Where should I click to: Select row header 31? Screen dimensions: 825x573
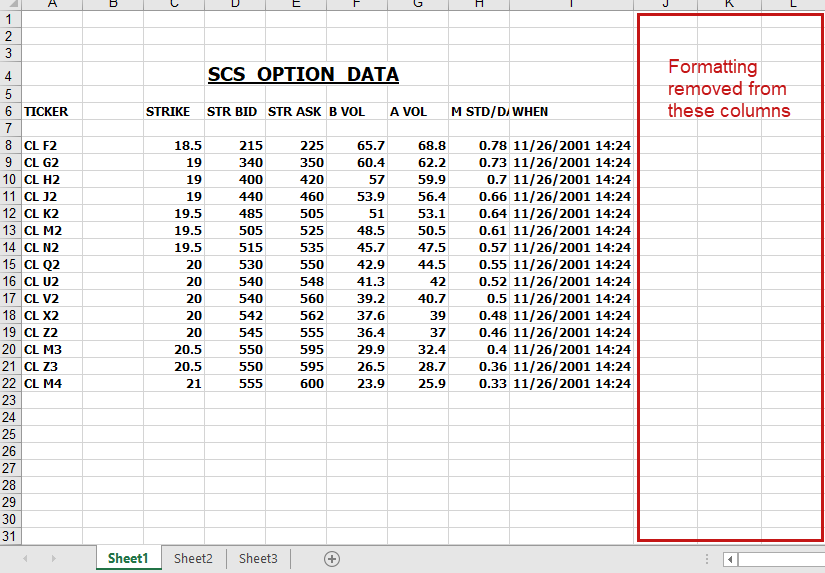click(9, 536)
